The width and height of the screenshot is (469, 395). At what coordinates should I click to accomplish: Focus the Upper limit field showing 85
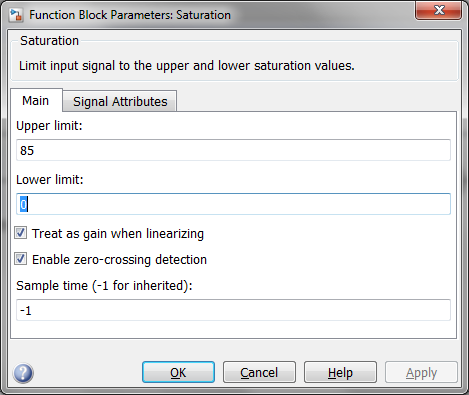[233, 150]
